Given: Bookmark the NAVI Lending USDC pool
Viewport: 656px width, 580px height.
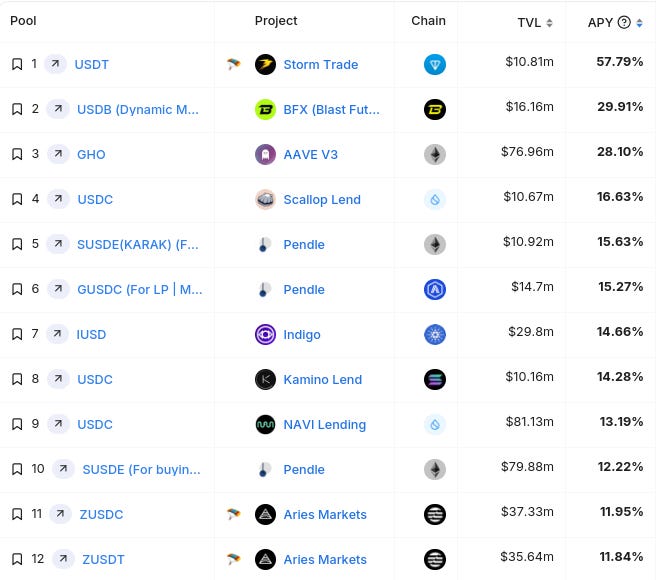Looking at the screenshot, I should [x=17, y=424].
